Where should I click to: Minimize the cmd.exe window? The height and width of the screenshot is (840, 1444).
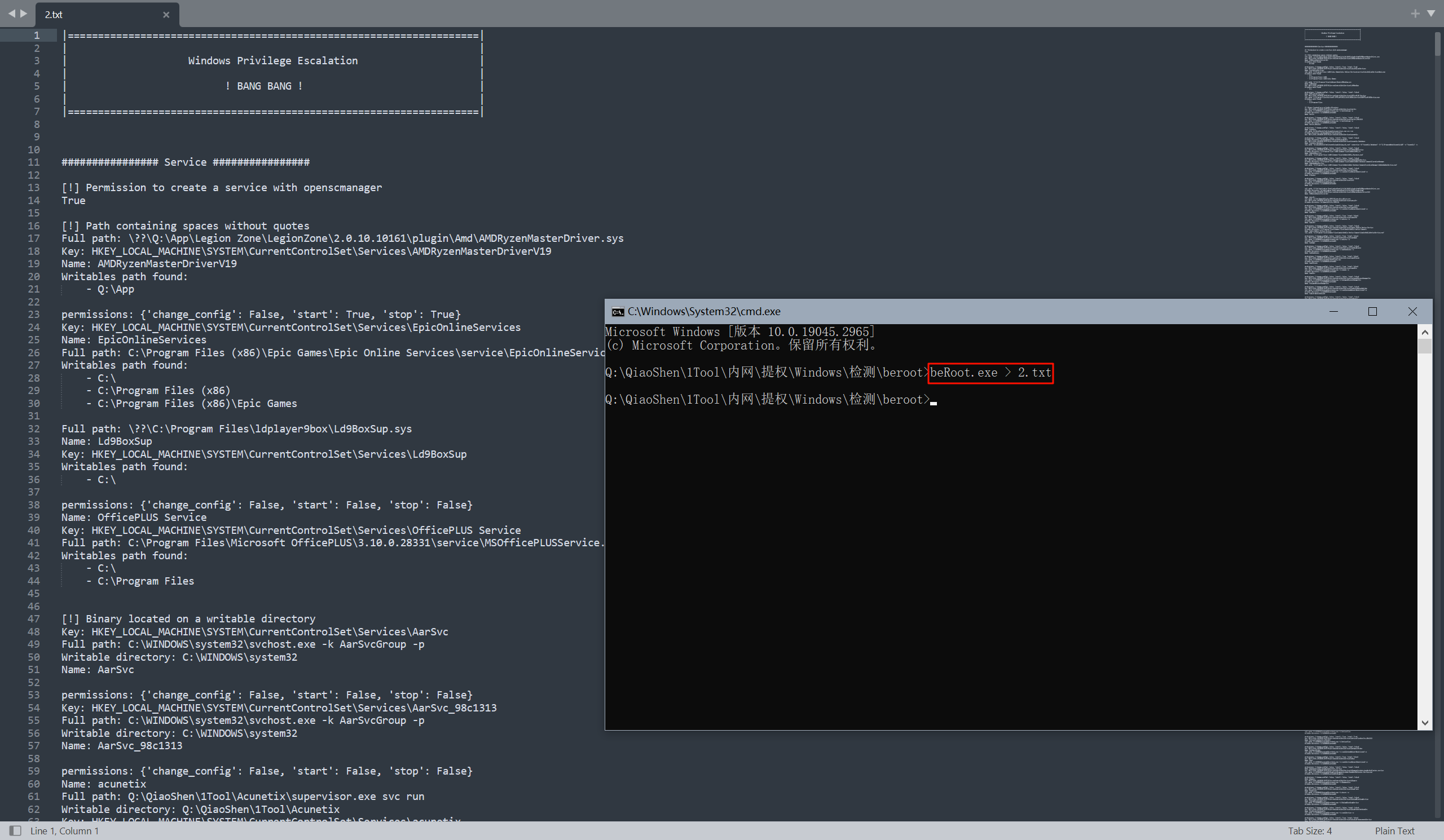coord(1333,312)
